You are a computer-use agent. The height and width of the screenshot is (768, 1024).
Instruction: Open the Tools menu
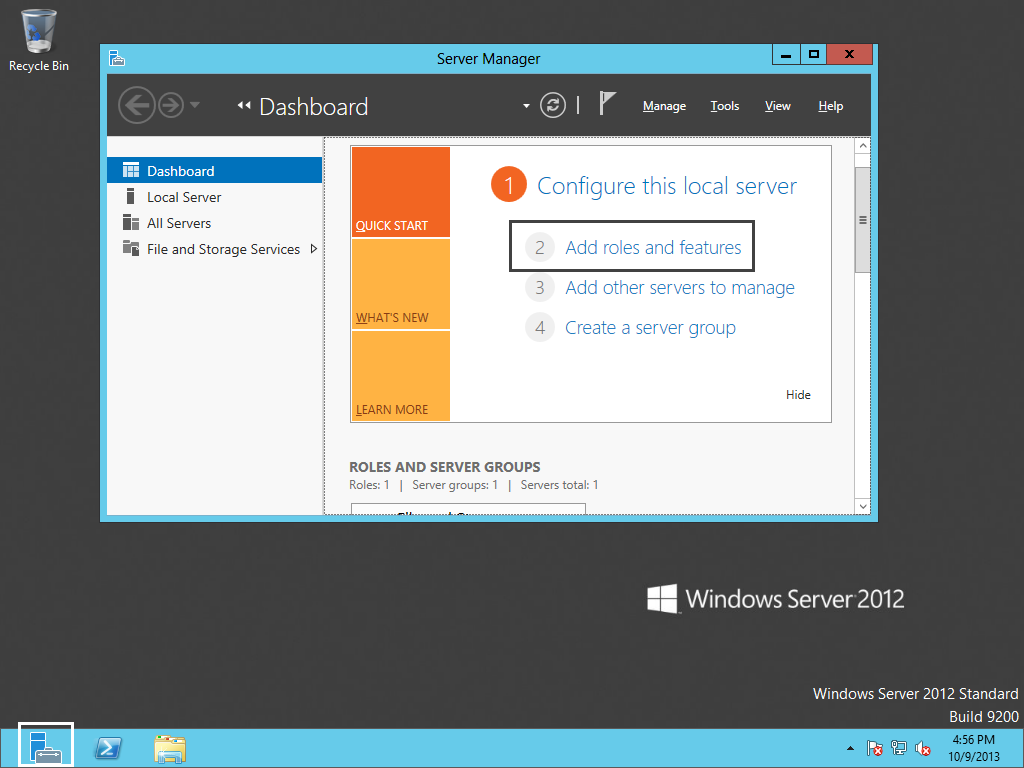pyautogui.click(x=725, y=106)
